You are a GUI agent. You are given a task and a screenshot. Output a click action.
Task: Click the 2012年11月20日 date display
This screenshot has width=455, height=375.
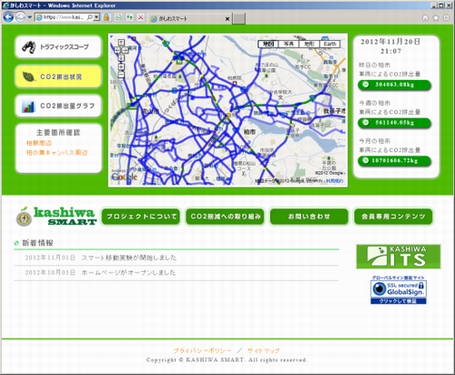coord(391,42)
